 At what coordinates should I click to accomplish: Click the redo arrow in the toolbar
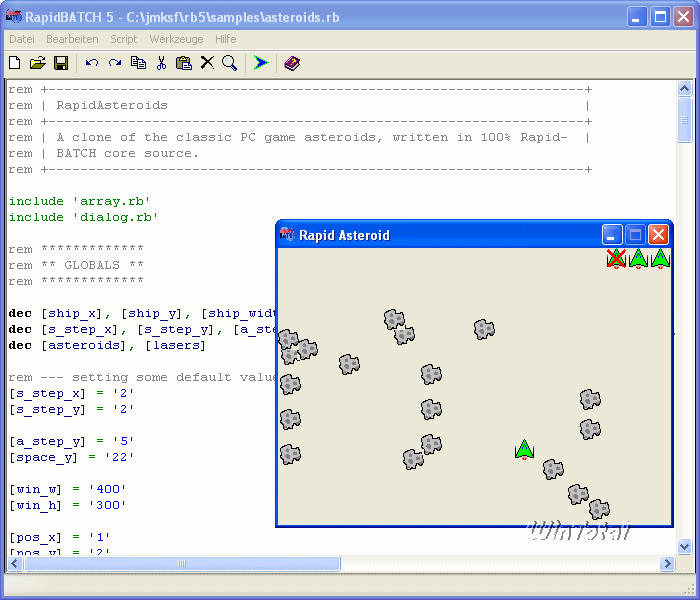click(x=115, y=63)
